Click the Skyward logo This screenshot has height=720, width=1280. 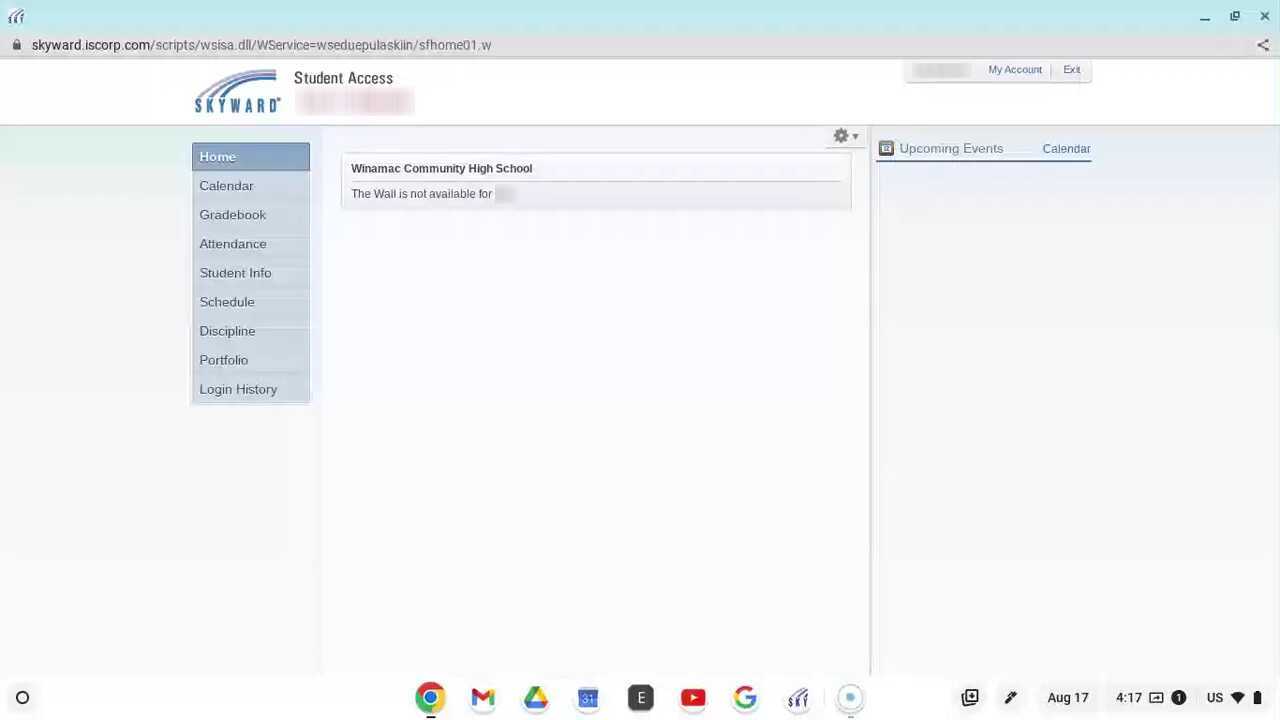237,92
